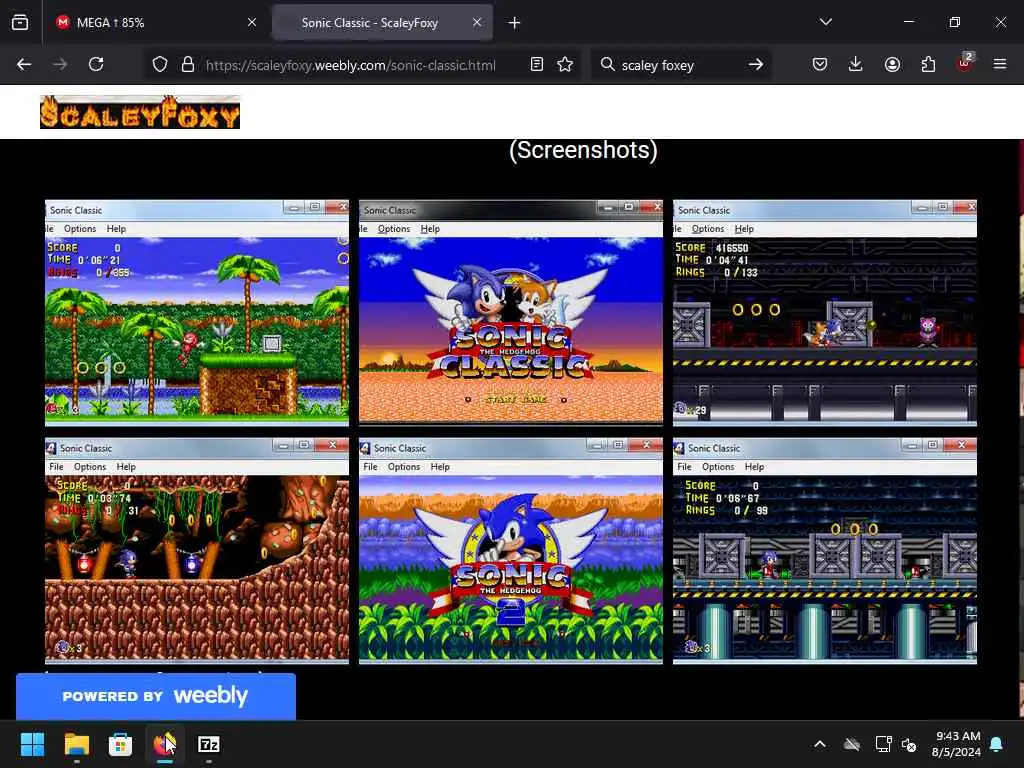Click the Powered by Weebly banner
This screenshot has width=1024, height=768.
pos(155,696)
